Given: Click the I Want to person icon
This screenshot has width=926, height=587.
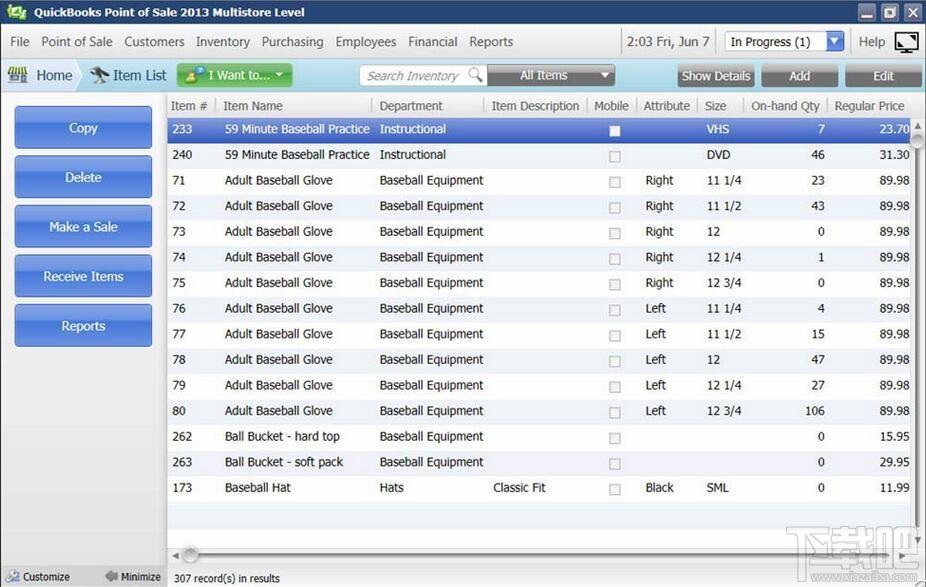Looking at the screenshot, I should 194,75.
